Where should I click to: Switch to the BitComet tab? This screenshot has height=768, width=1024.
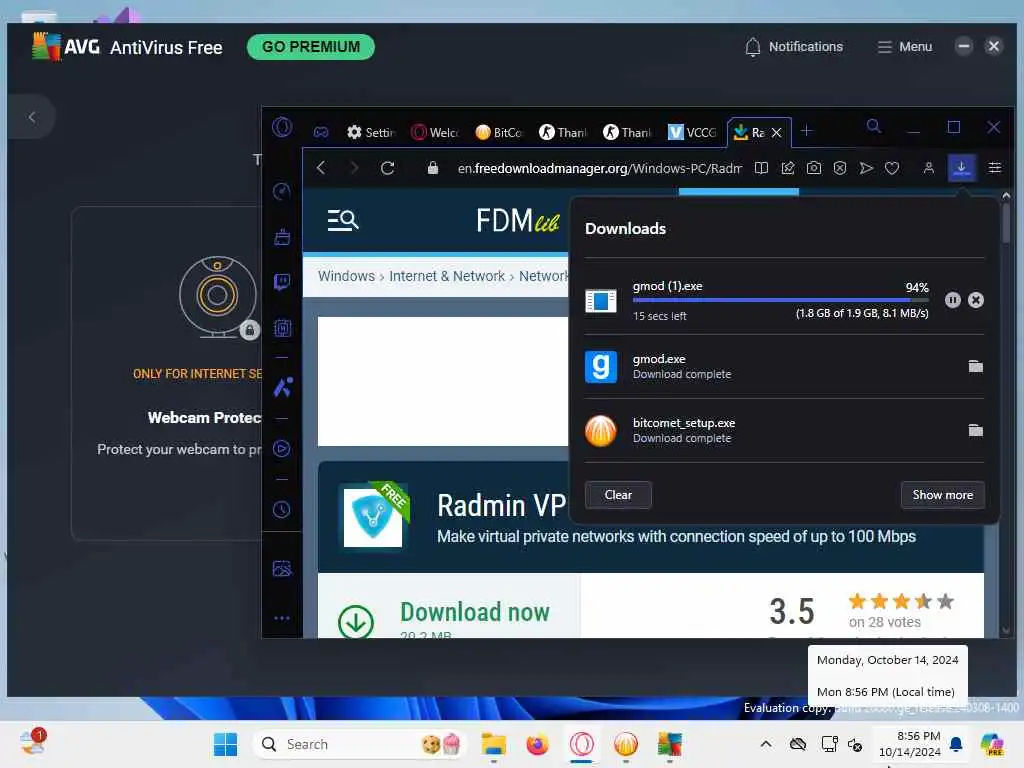coord(499,133)
